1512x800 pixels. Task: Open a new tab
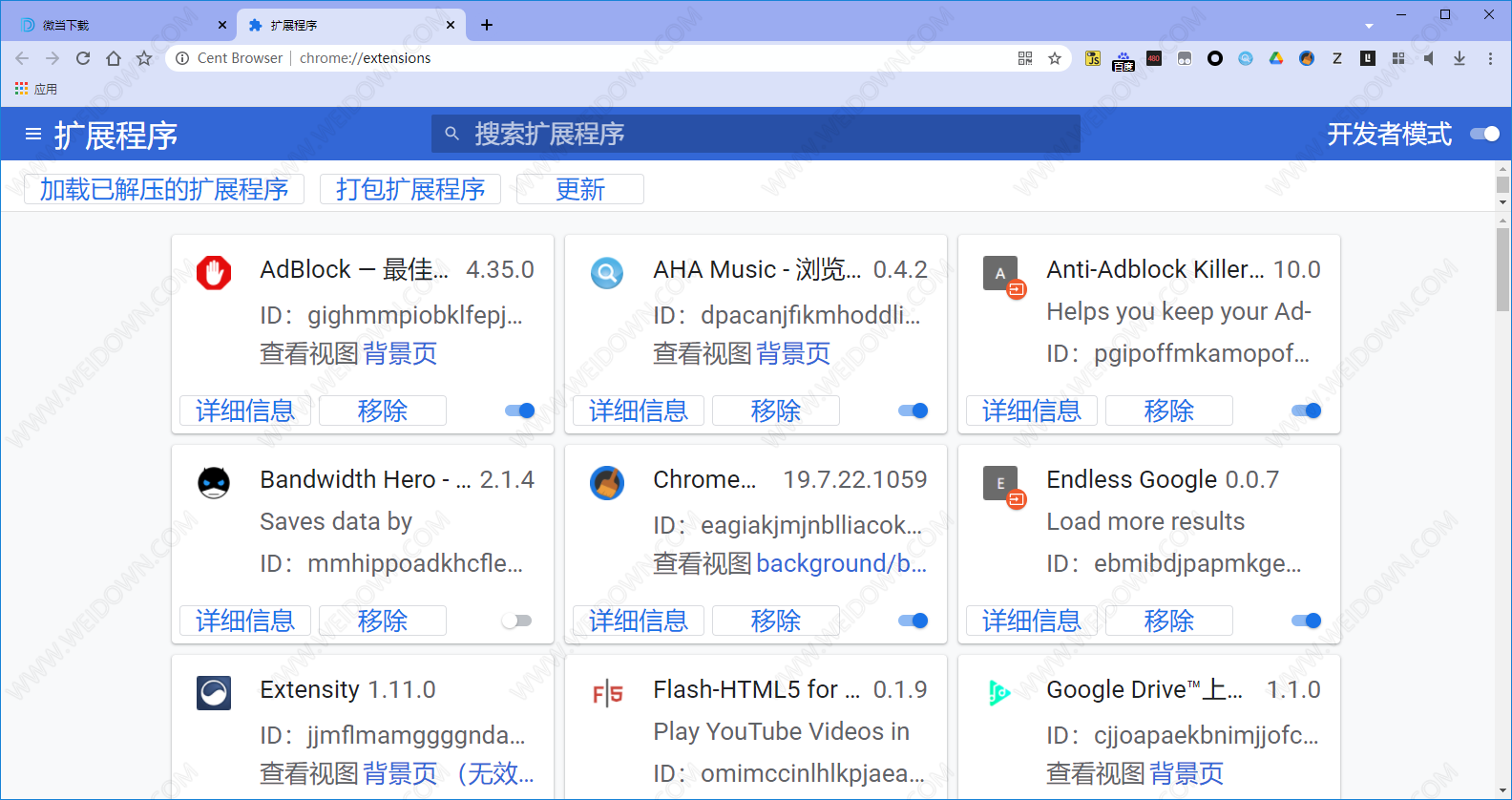487,25
